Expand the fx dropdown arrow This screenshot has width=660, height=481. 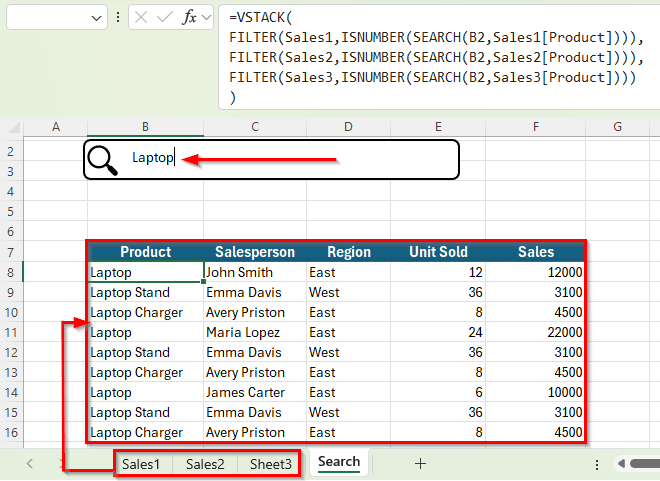point(206,17)
